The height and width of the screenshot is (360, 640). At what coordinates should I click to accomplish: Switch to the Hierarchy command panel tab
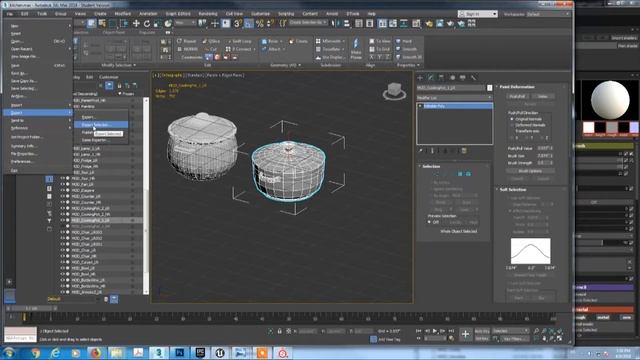click(441, 78)
